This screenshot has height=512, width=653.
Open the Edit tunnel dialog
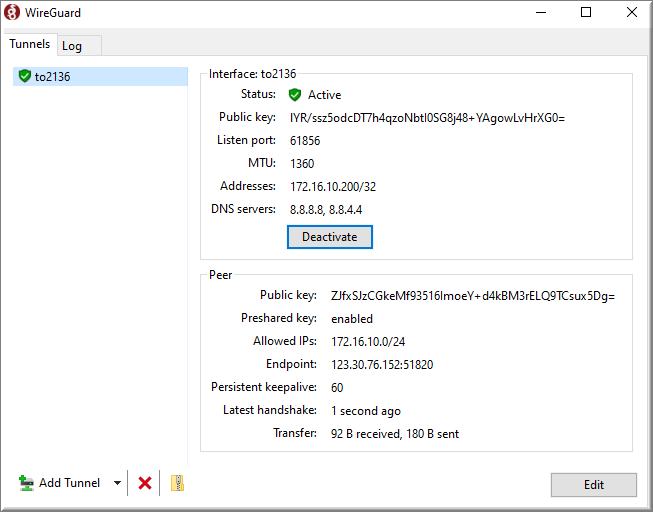[593, 485]
